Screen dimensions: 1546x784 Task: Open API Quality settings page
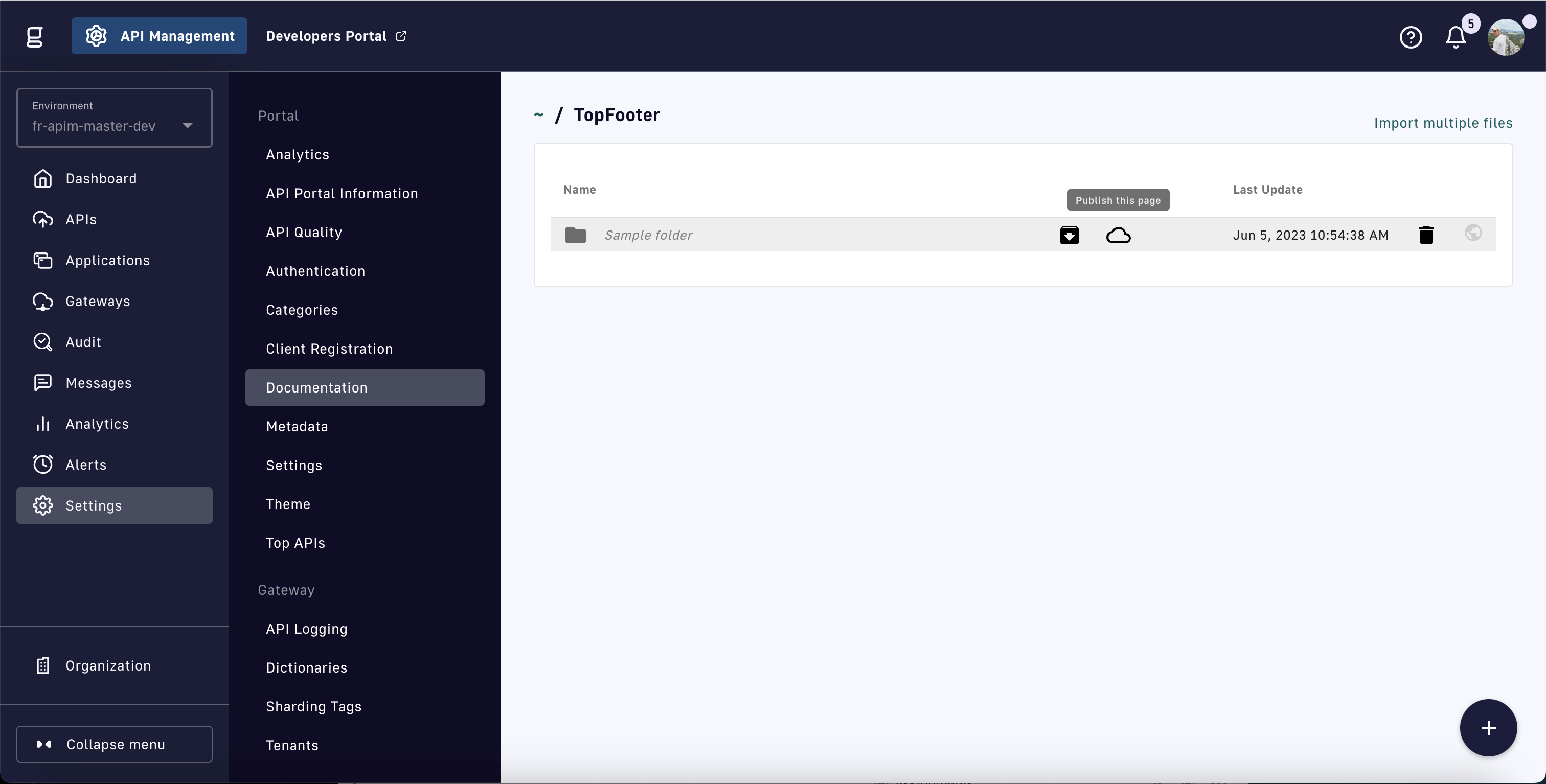[304, 232]
